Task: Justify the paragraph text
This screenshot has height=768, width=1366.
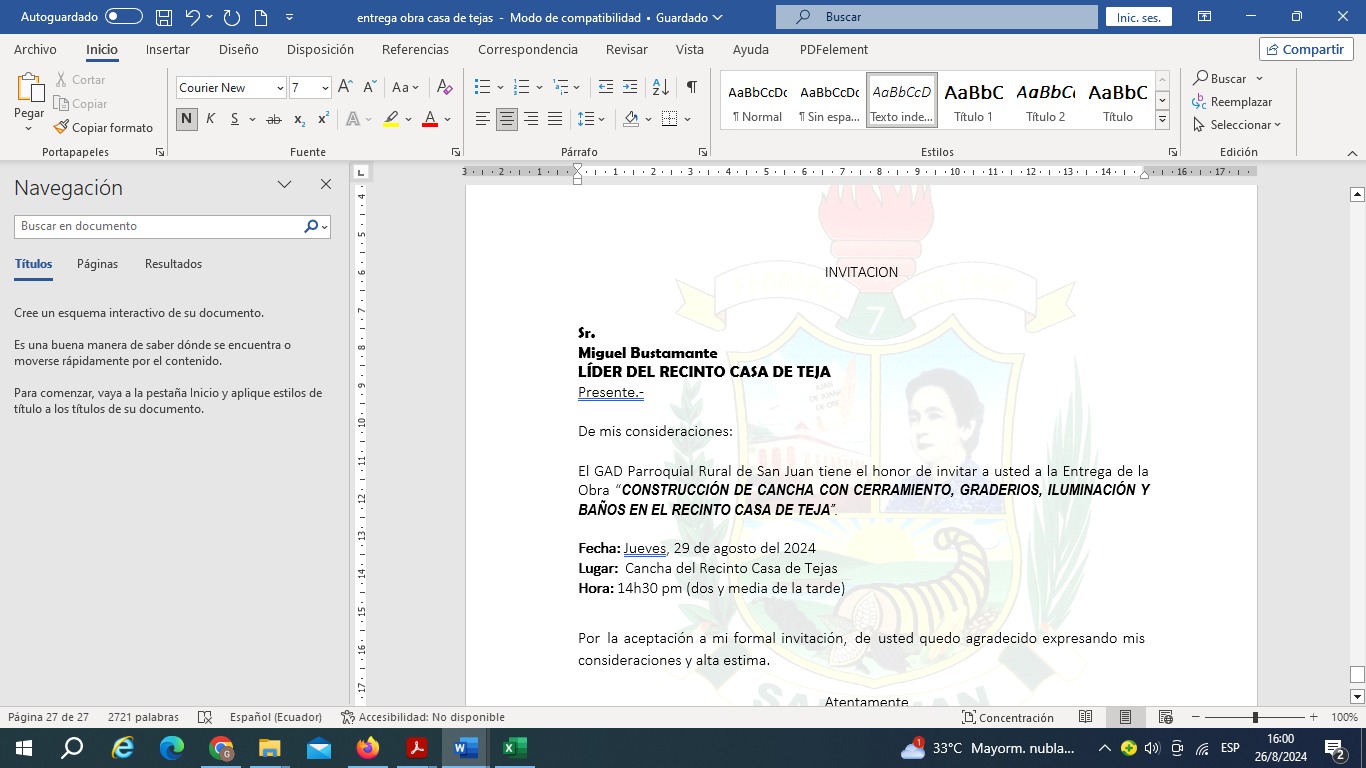Action: point(555,119)
